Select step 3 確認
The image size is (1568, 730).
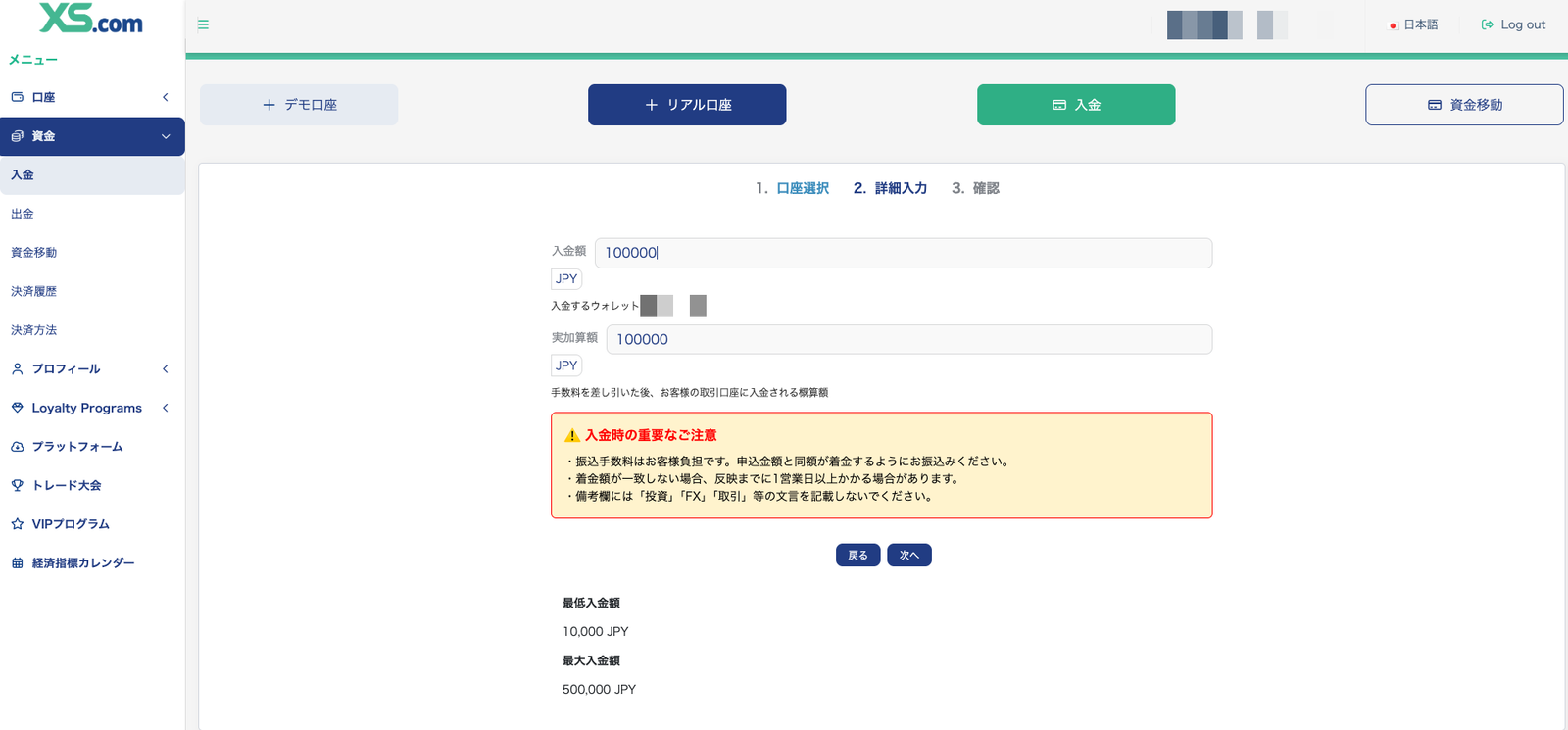(975, 188)
